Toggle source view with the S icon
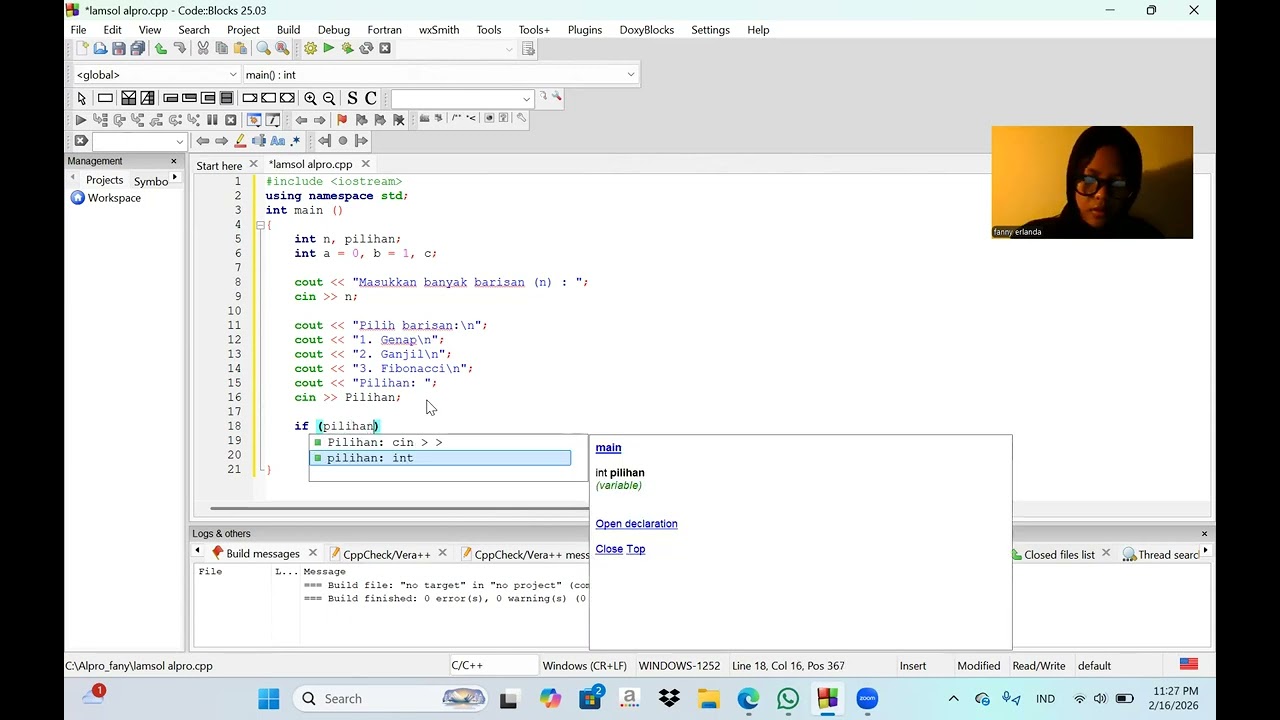This screenshot has width=1280, height=720. pos(352,98)
